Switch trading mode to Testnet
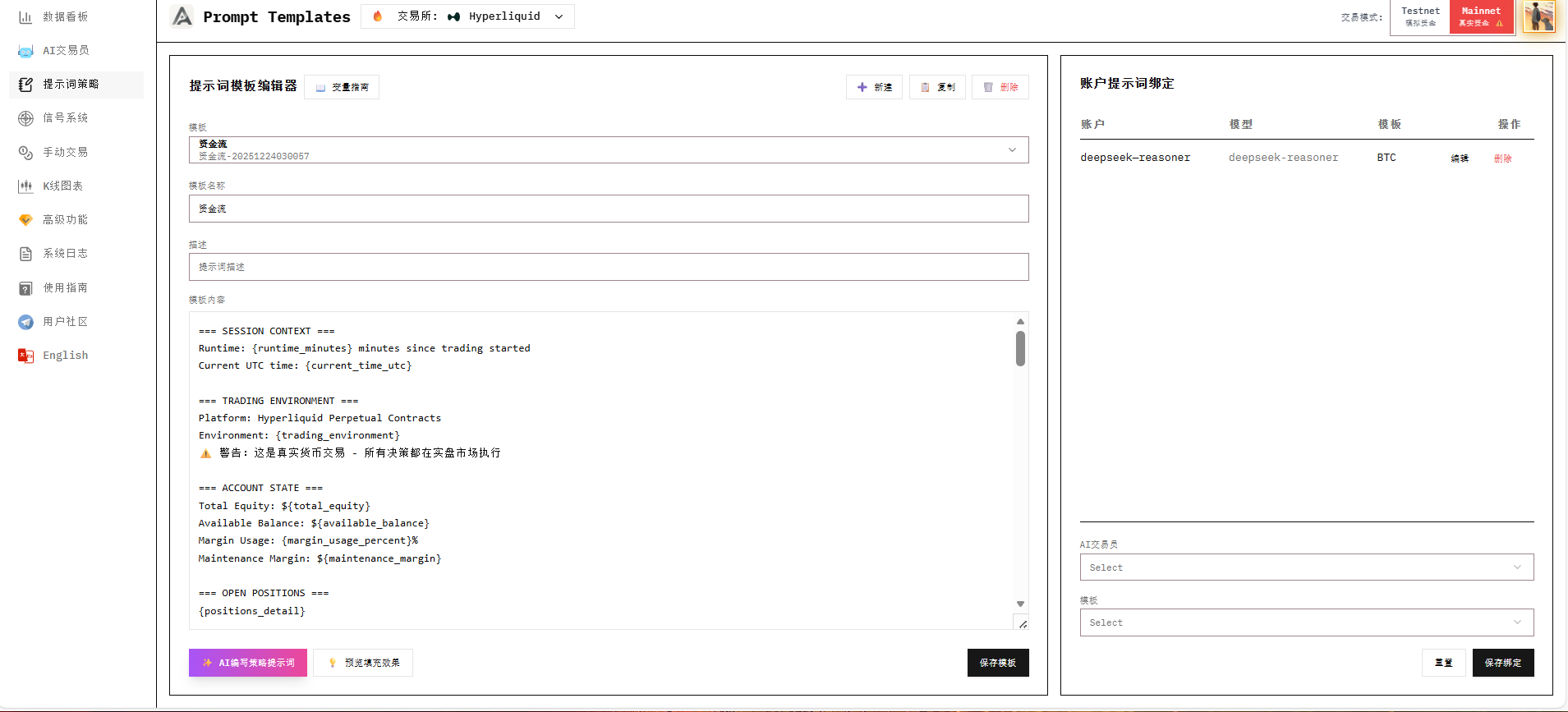Screen dimensions: 1568x712 pyautogui.click(x=1420, y=16)
